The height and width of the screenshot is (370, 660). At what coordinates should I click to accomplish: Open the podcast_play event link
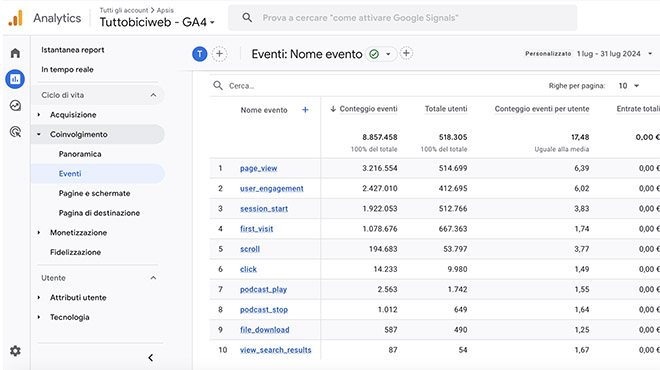coord(263,290)
